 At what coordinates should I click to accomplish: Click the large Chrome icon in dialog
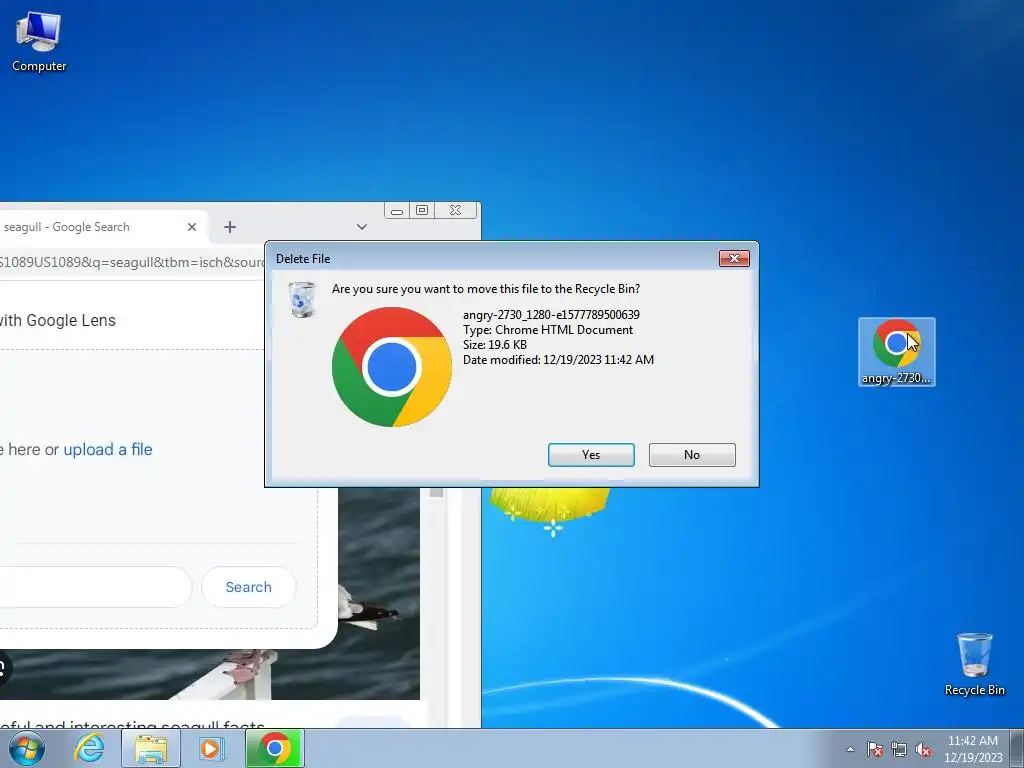(x=392, y=367)
